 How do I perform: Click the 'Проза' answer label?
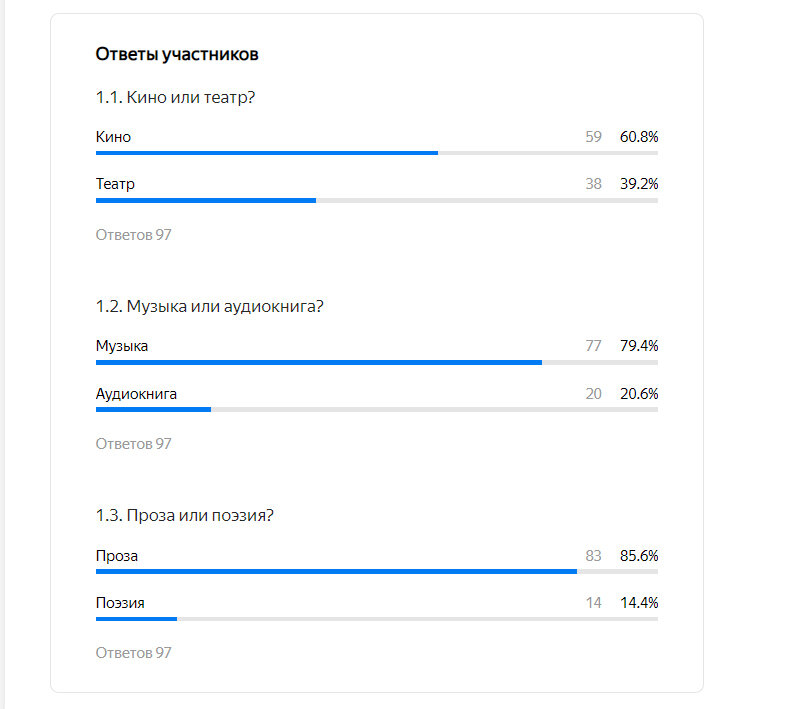point(117,556)
